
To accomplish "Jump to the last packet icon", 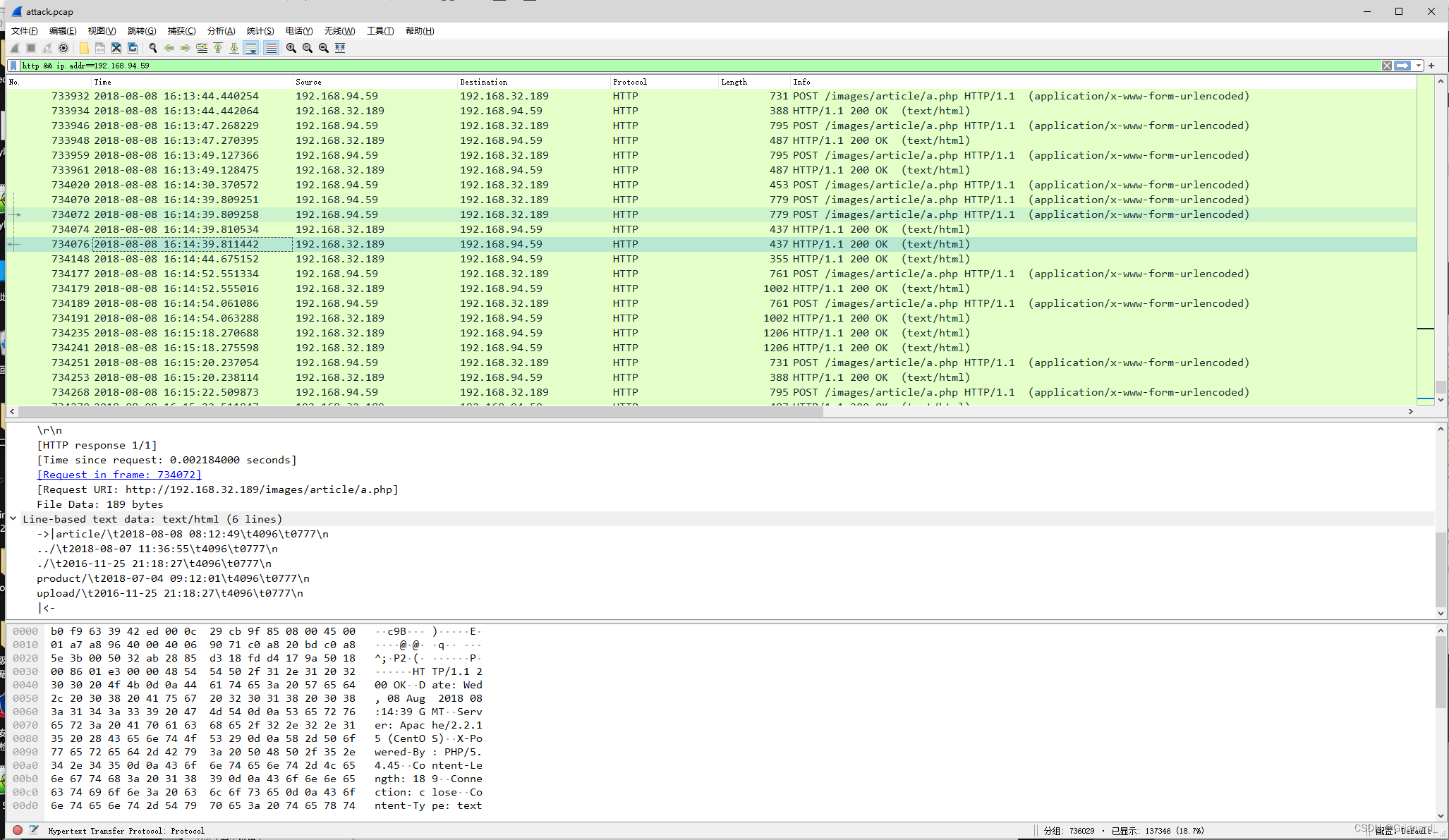I will pyautogui.click(x=234, y=48).
